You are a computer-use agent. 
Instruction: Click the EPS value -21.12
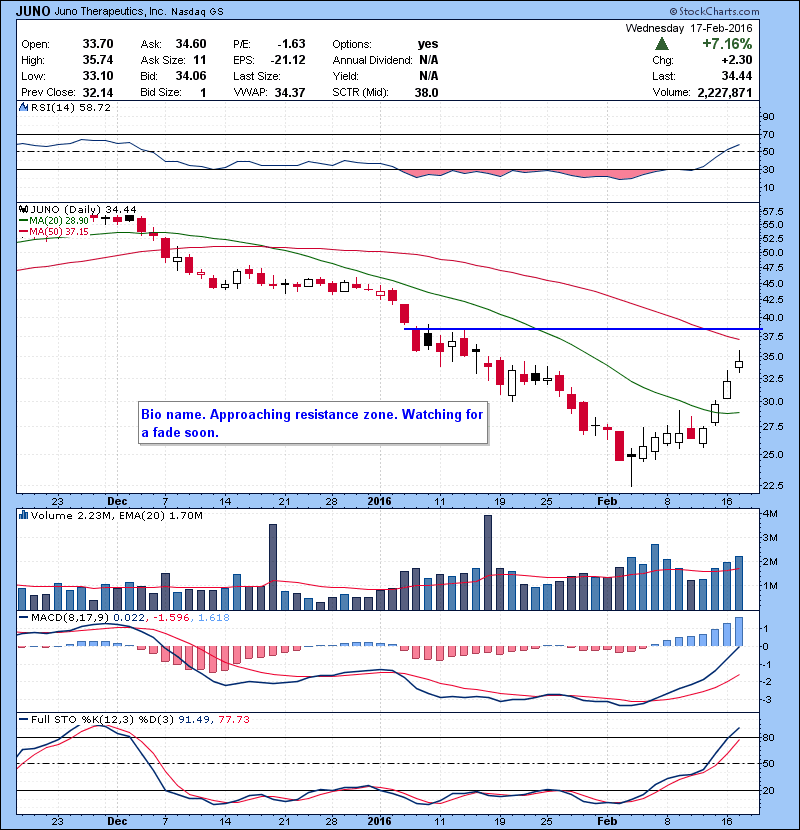289,60
